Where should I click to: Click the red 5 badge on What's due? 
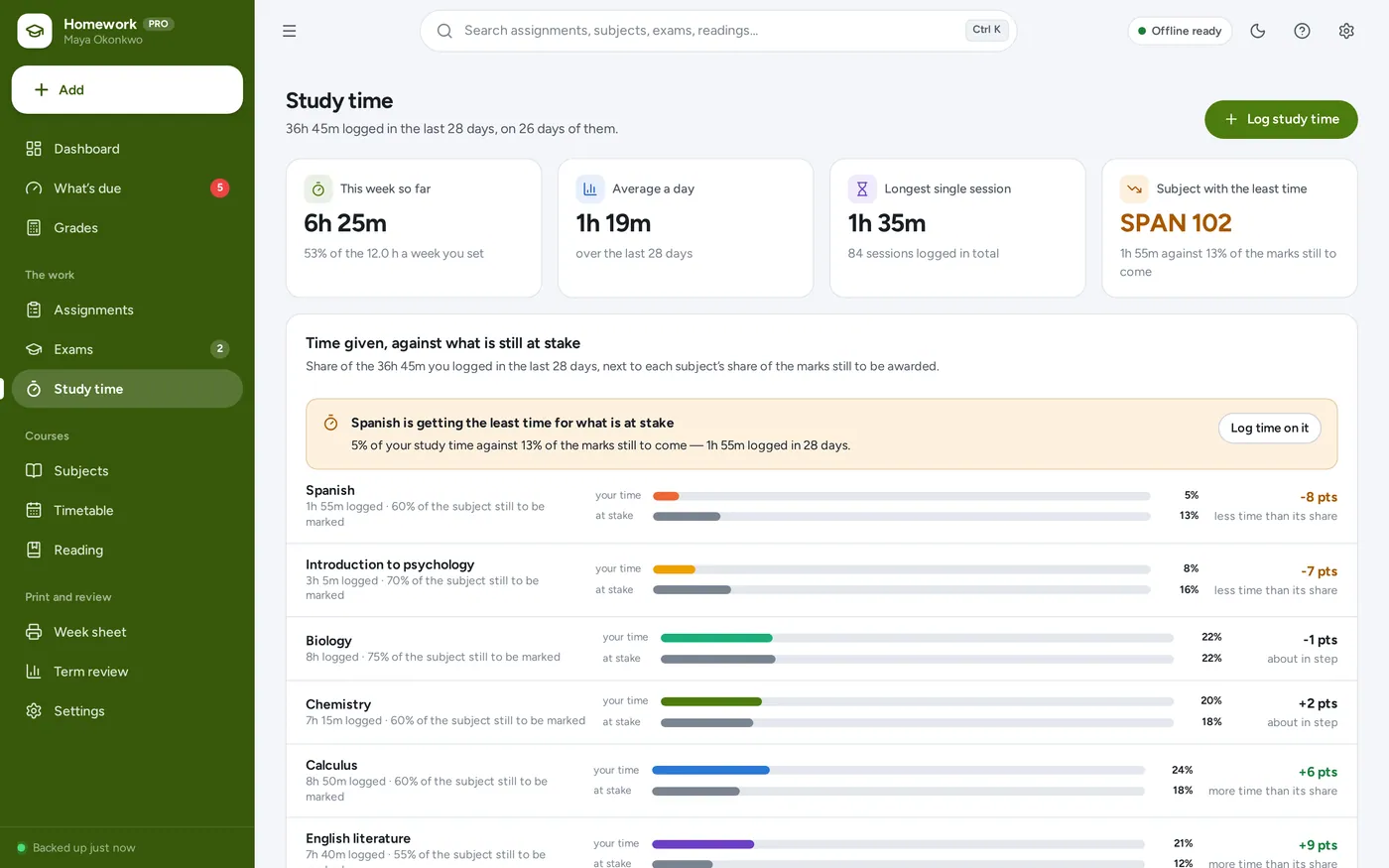point(220,187)
